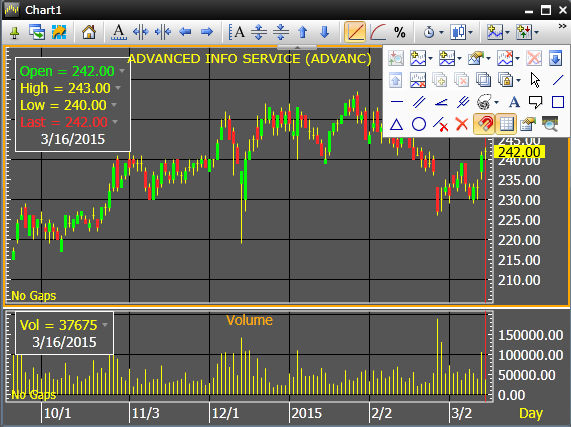
Task: Click the move pane up blue arrow icon
Action: (x=395, y=80)
